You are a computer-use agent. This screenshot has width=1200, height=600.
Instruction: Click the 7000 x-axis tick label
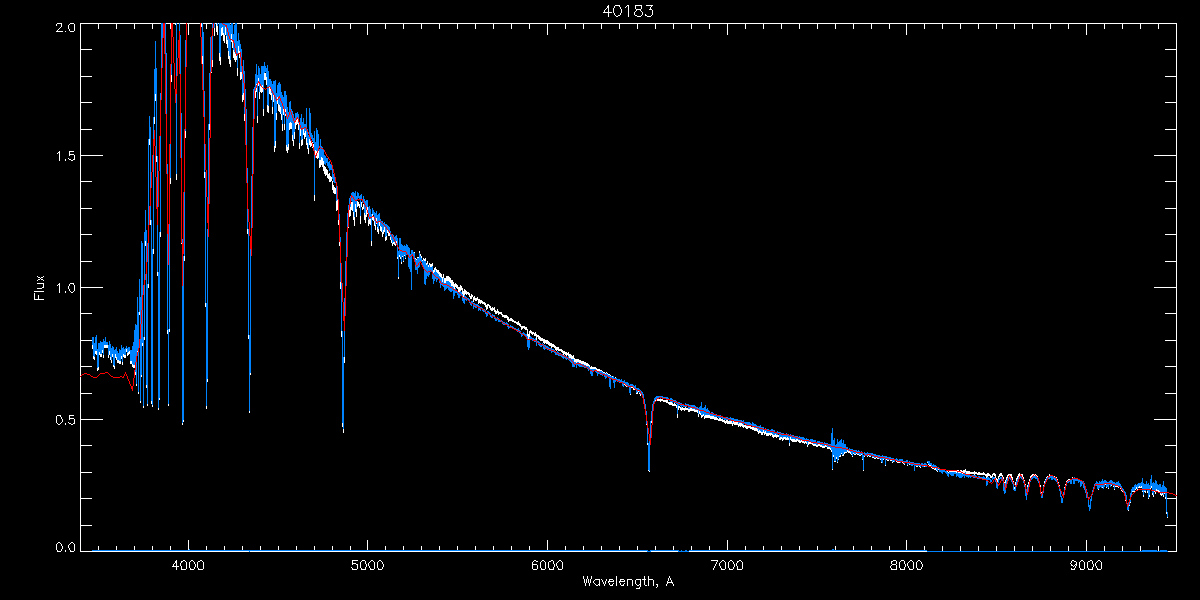727,563
